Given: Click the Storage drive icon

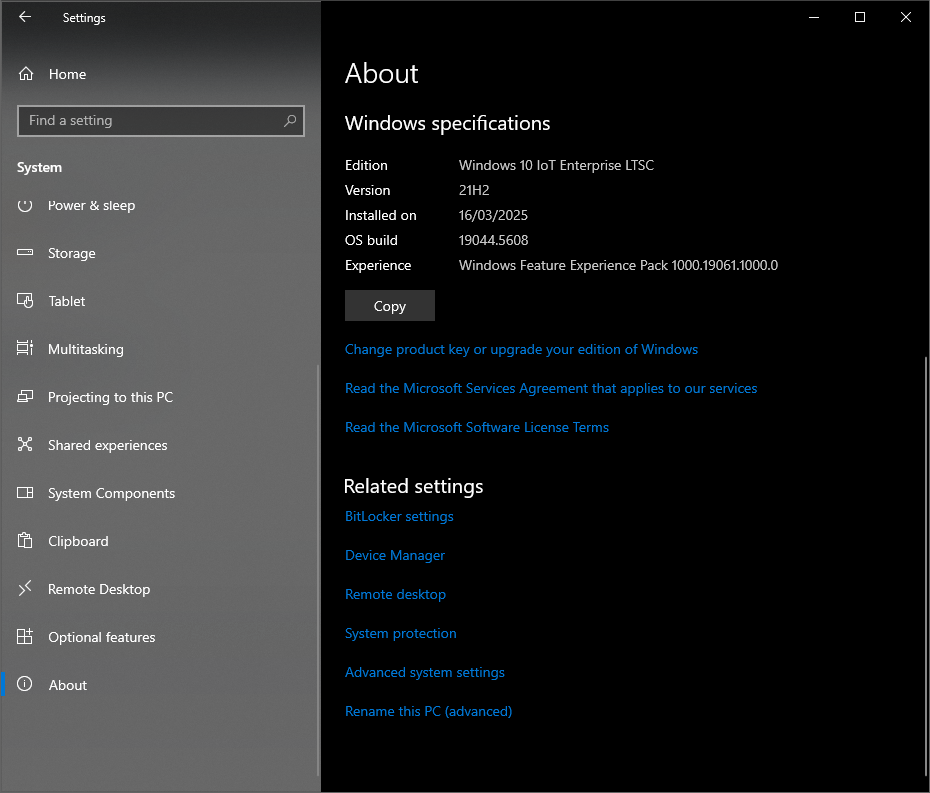Looking at the screenshot, I should tap(26, 253).
